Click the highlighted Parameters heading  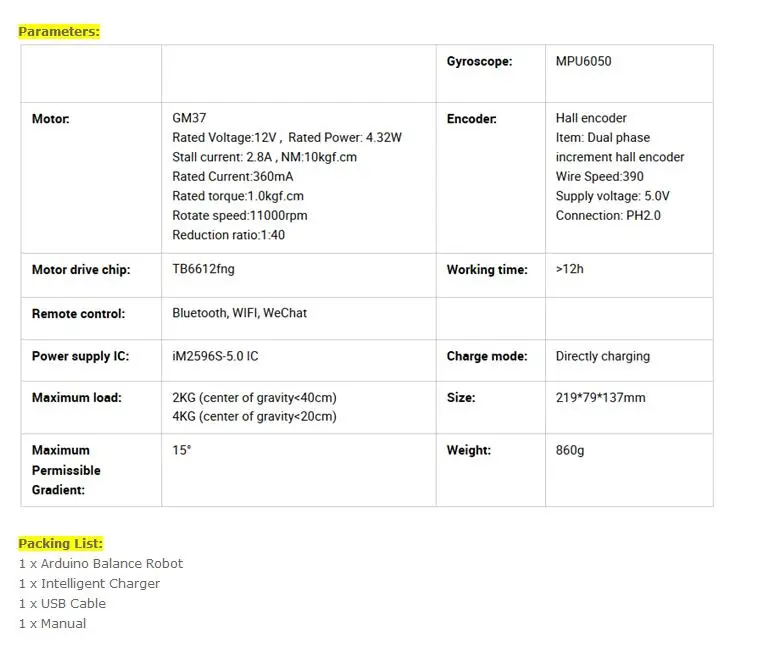[x=59, y=32]
